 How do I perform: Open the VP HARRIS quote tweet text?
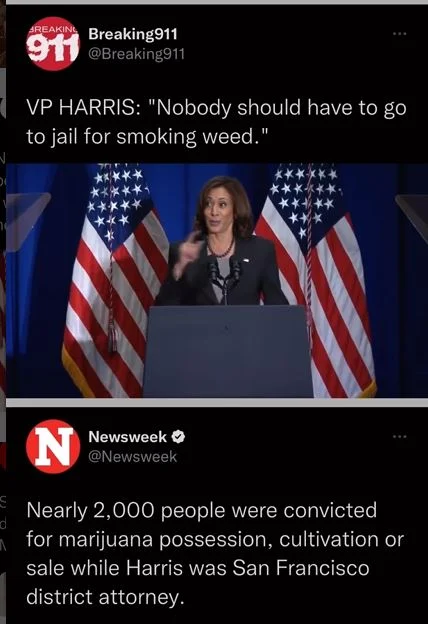(217, 122)
